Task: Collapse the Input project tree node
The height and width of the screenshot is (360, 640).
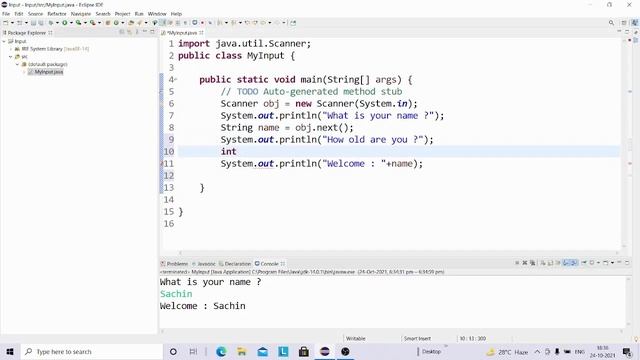Action: tap(4, 41)
